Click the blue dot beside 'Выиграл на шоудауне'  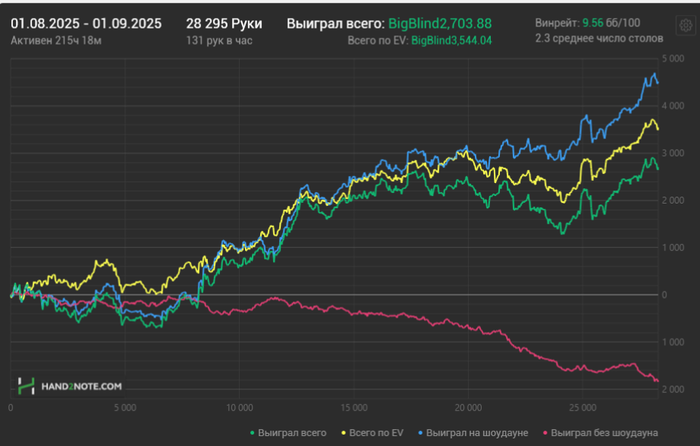[421, 433]
